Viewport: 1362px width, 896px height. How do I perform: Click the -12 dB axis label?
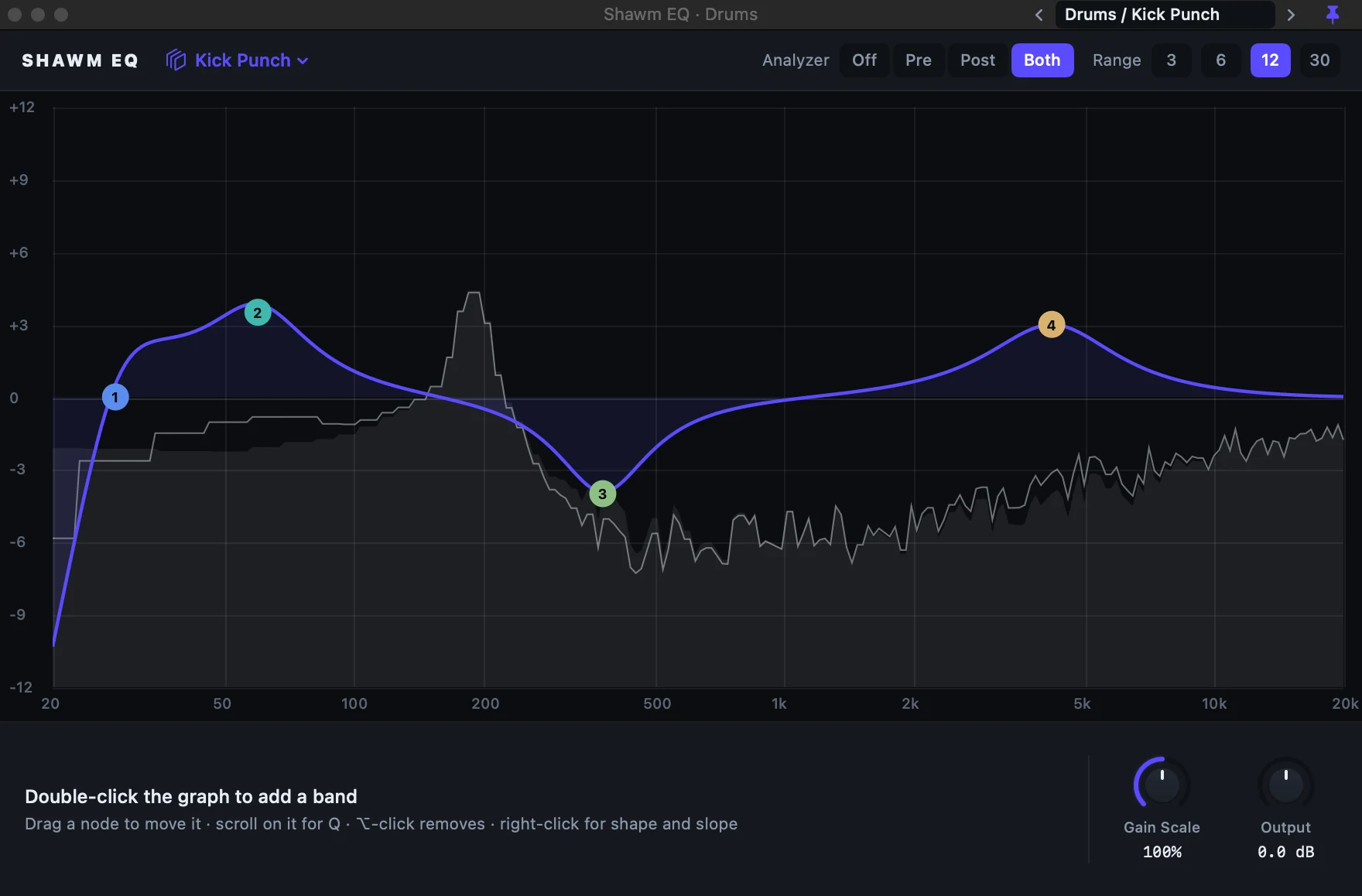[x=21, y=687]
